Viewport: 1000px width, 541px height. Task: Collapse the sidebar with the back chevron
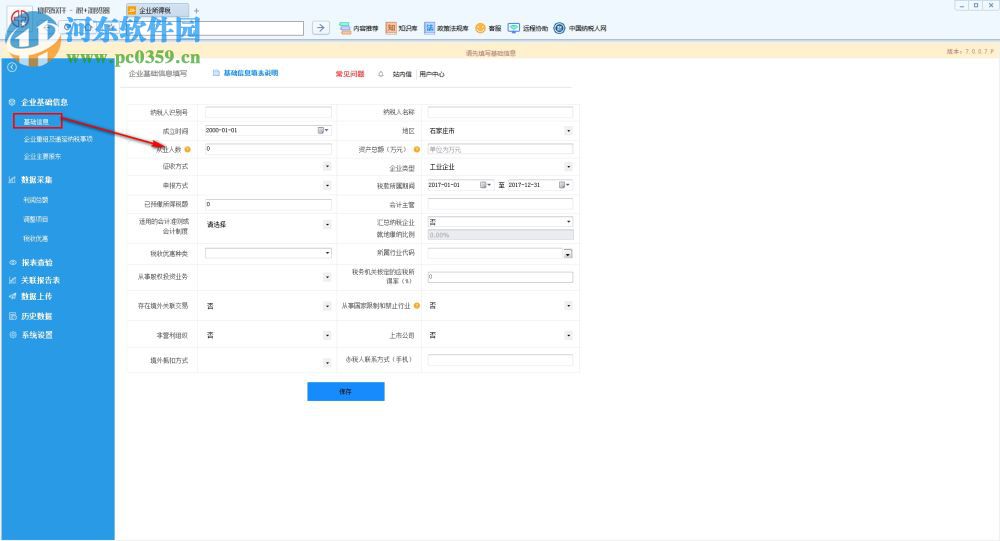[11, 67]
